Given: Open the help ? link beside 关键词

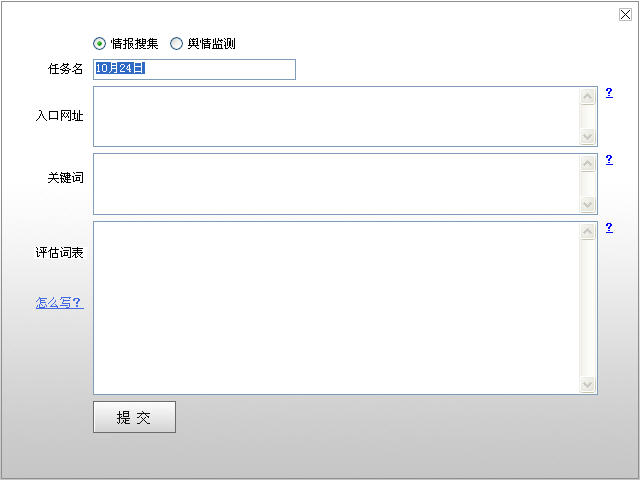Looking at the screenshot, I should [609, 160].
